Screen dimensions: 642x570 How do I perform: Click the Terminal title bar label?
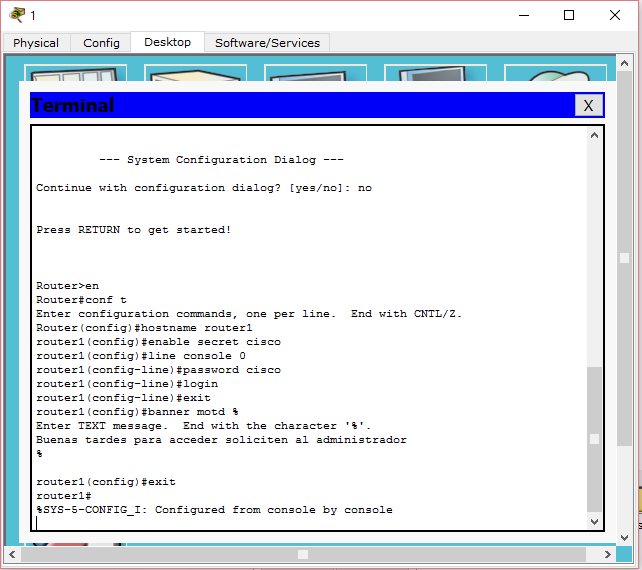point(72,105)
